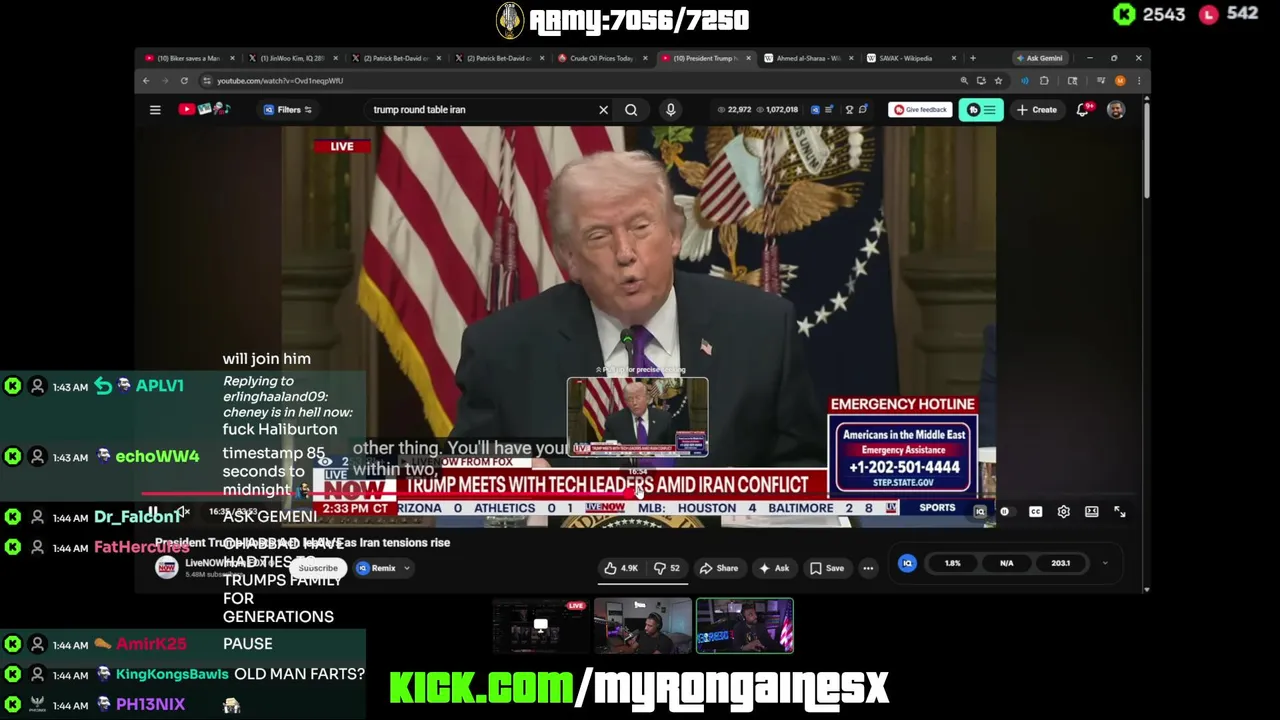Open a new browser tab with plus
1280x720 pixels.
pos(973,58)
